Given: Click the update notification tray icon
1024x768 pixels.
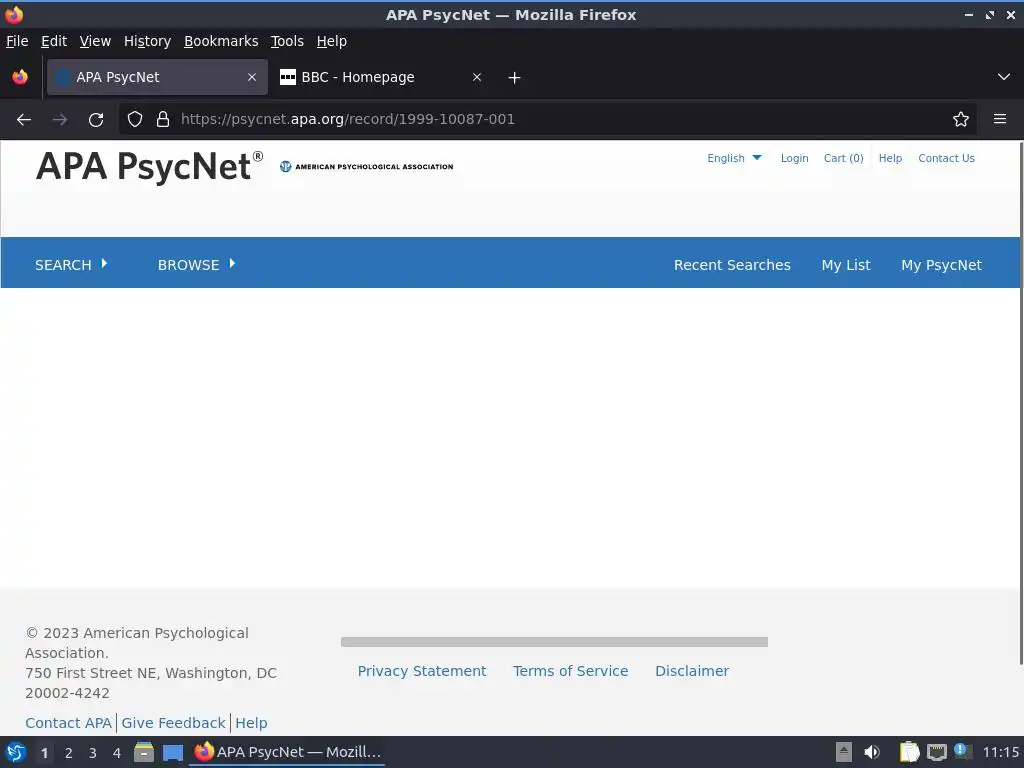Looking at the screenshot, I should coord(961,751).
